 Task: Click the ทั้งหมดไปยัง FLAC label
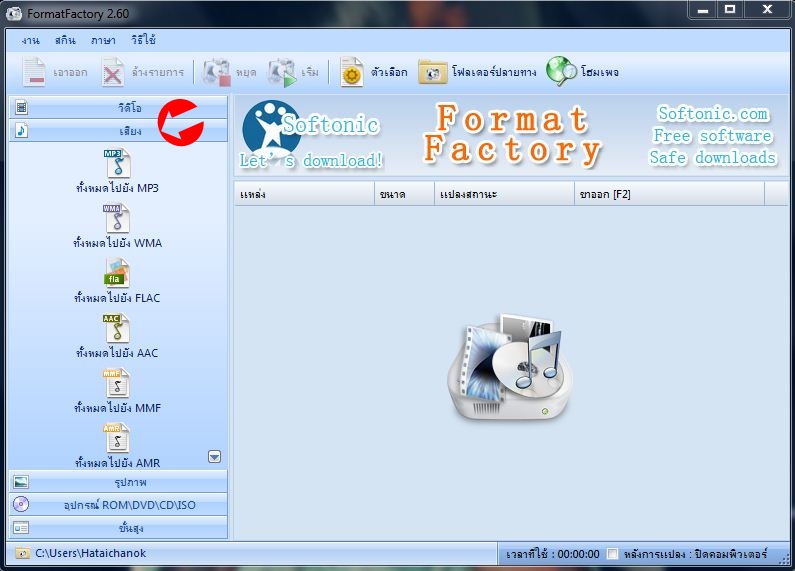tap(117, 298)
